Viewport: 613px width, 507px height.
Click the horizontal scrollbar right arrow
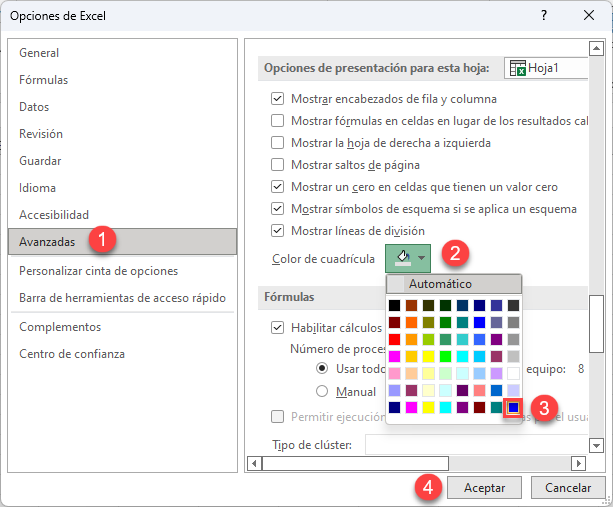click(578, 464)
